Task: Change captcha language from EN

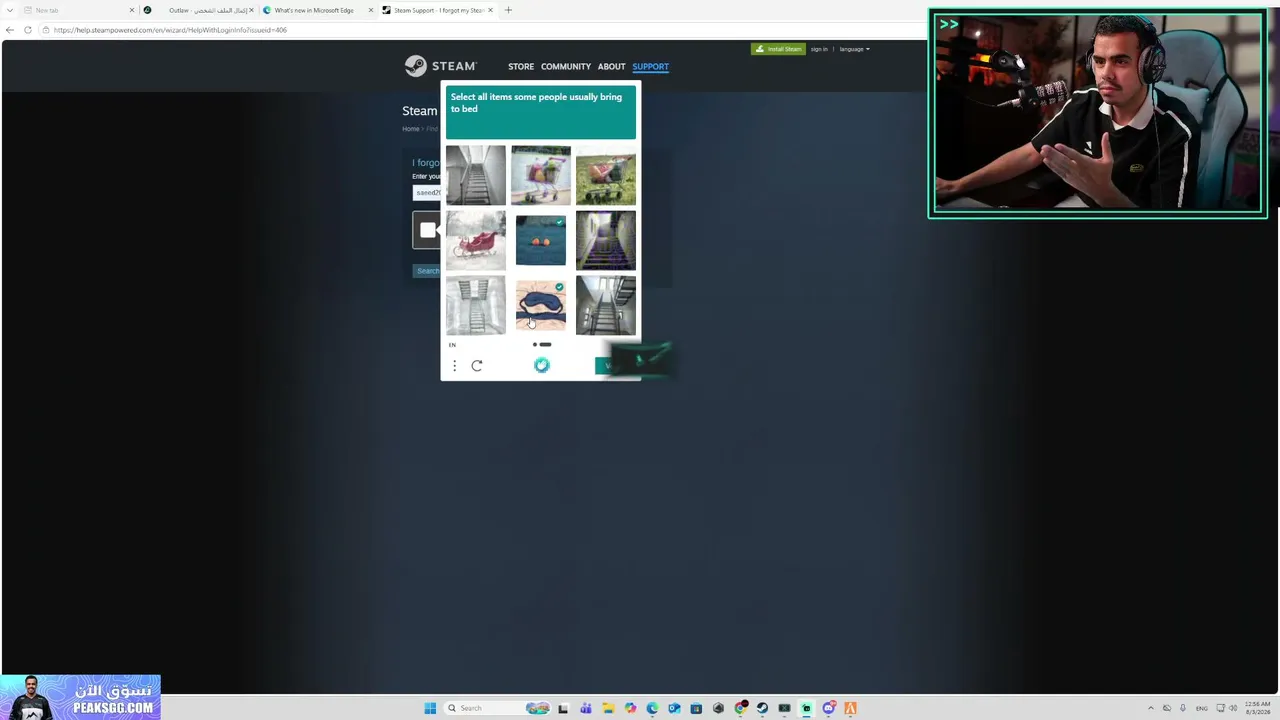Action: (452, 345)
